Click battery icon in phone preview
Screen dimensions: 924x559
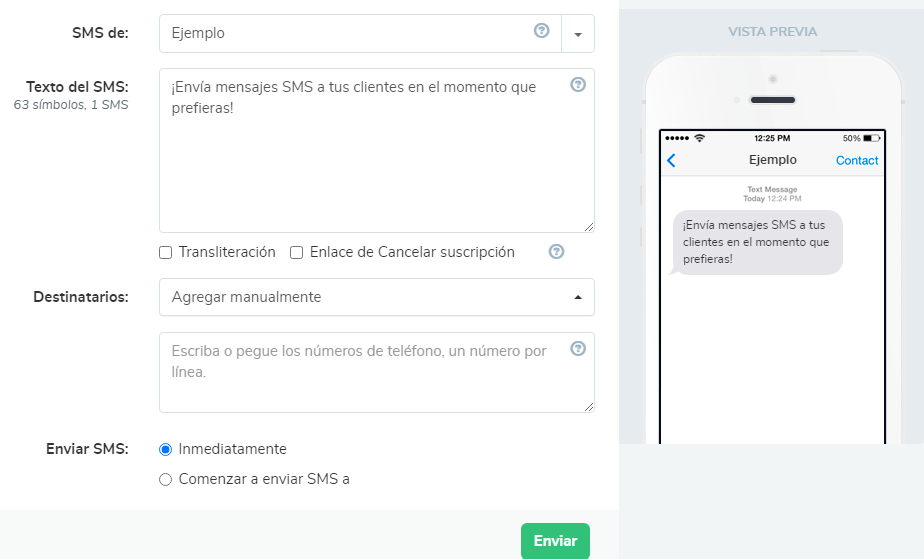[x=872, y=138]
